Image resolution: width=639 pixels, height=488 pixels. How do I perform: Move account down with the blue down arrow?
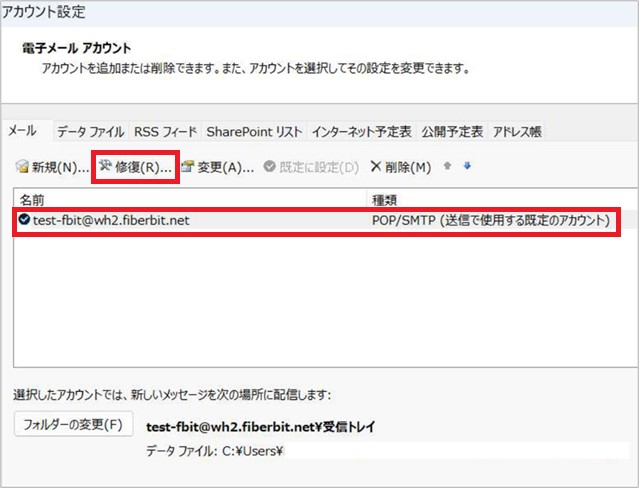point(467,166)
